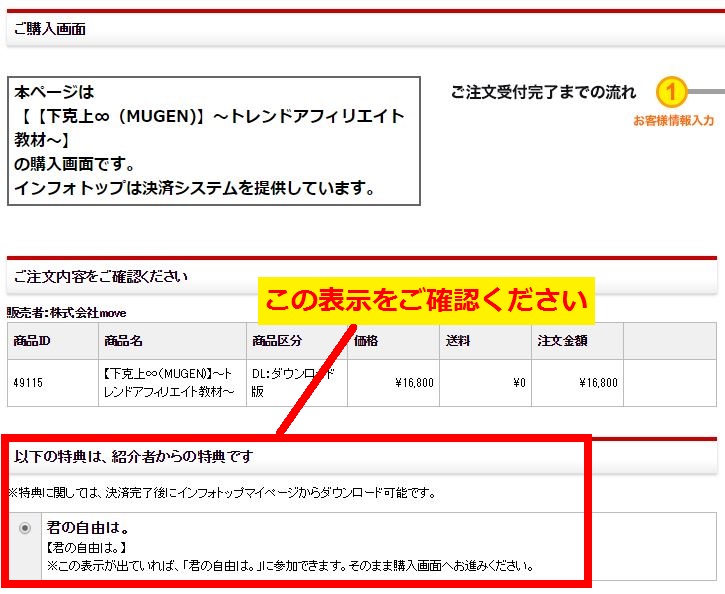Click the bonus download note about インフォトップマイページ
The height and width of the screenshot is (594, 725).
coord(222,493)
